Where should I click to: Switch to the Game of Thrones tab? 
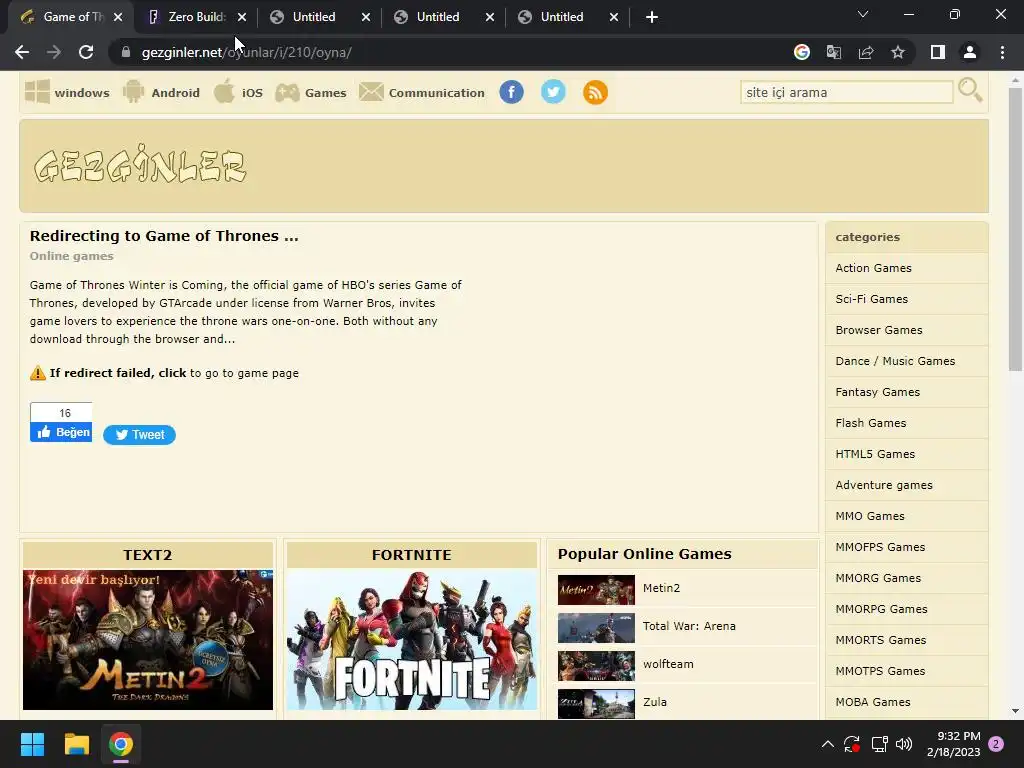(x=72, y=17)
